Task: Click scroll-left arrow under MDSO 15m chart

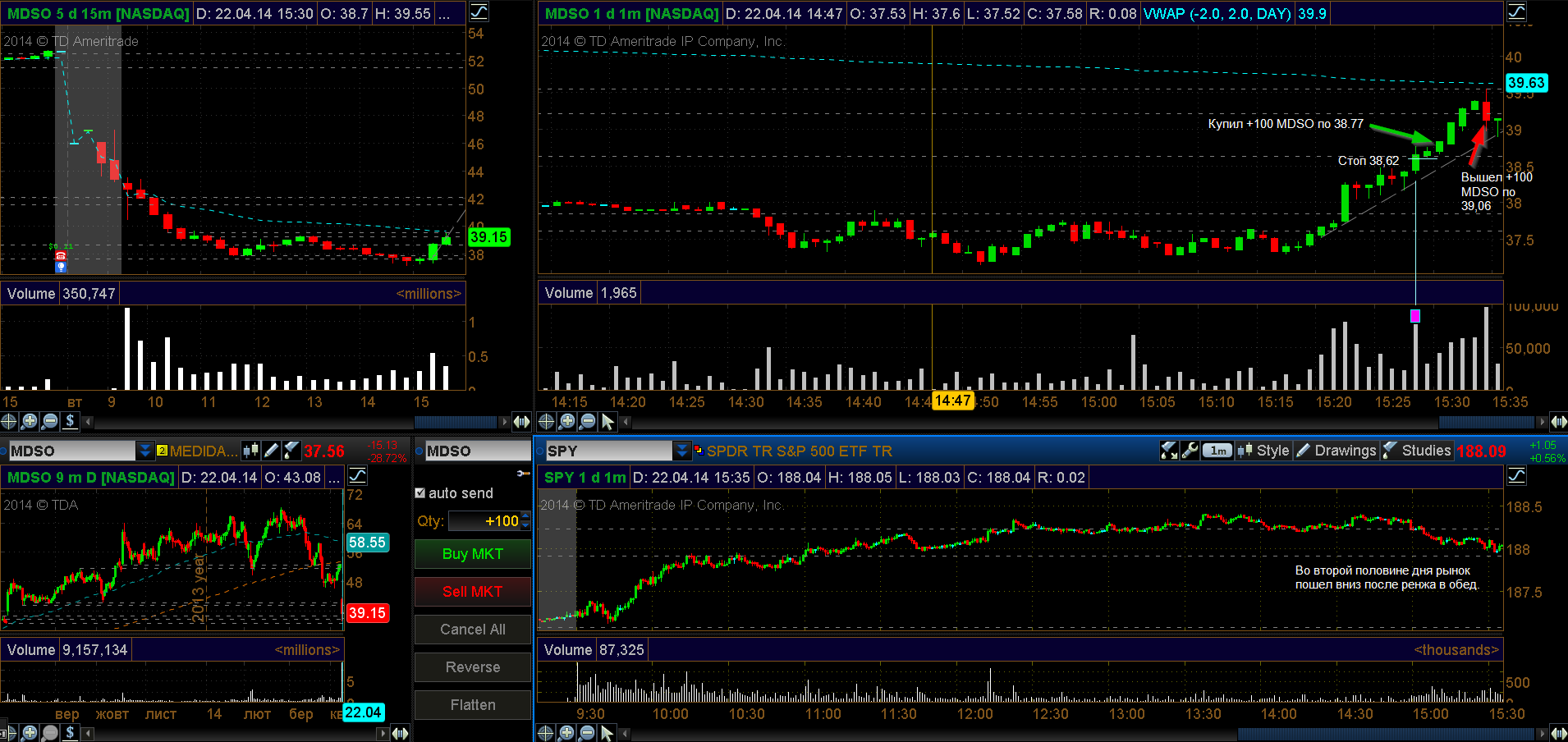Action: tap(88, 422)
